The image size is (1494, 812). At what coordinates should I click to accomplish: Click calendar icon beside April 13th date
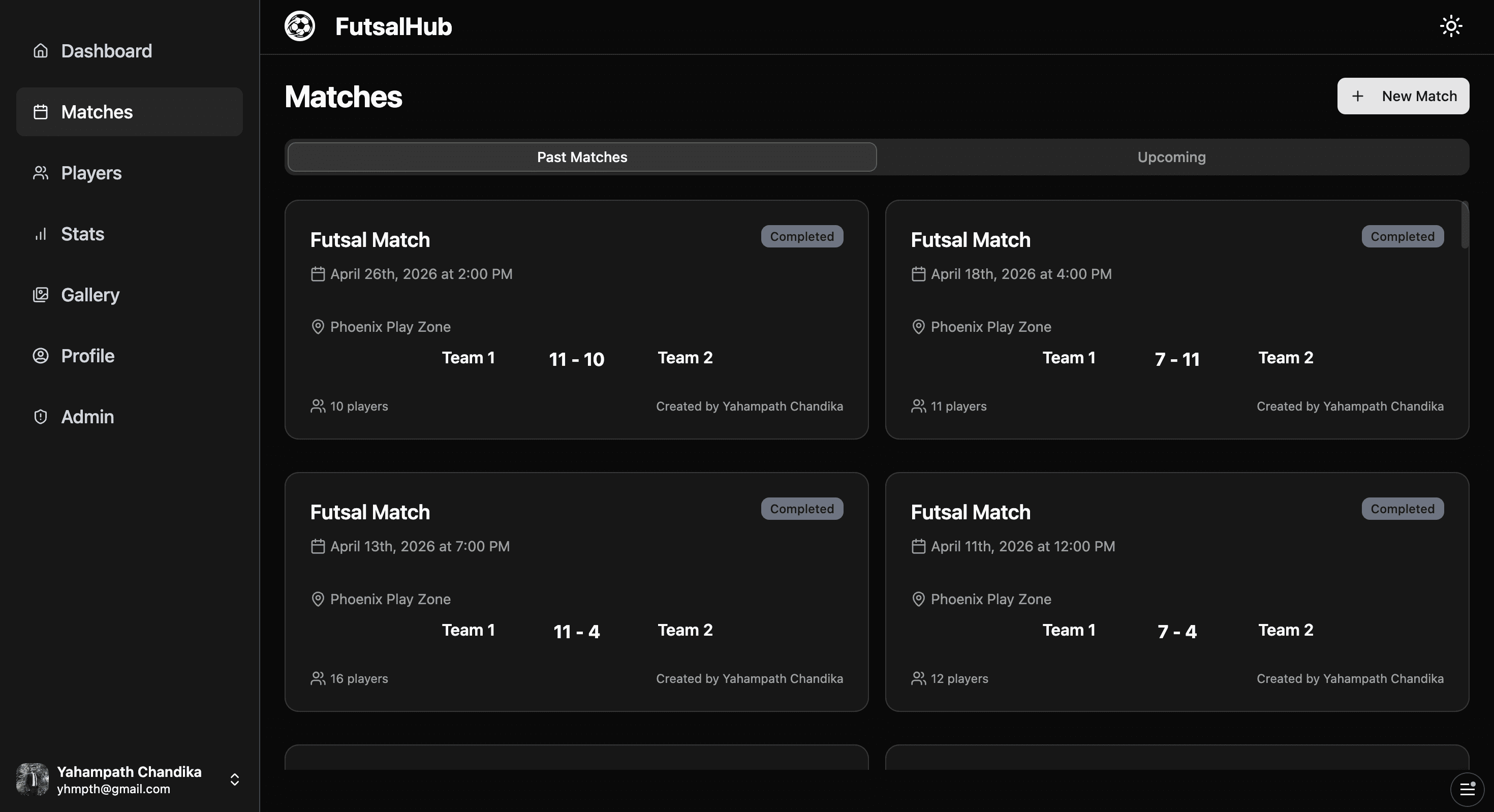pos(318,546)
